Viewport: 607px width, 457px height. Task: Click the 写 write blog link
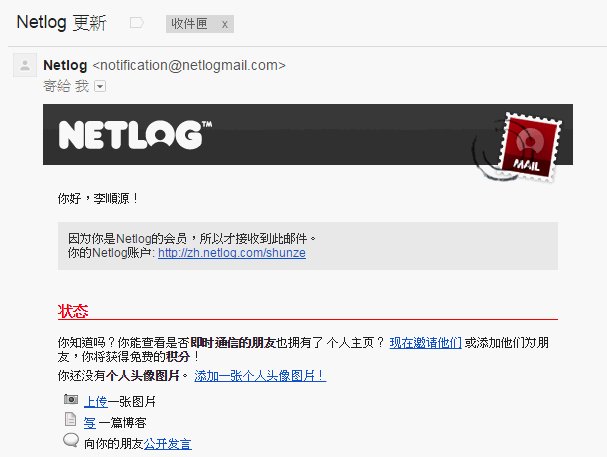(x=90, y=423)
